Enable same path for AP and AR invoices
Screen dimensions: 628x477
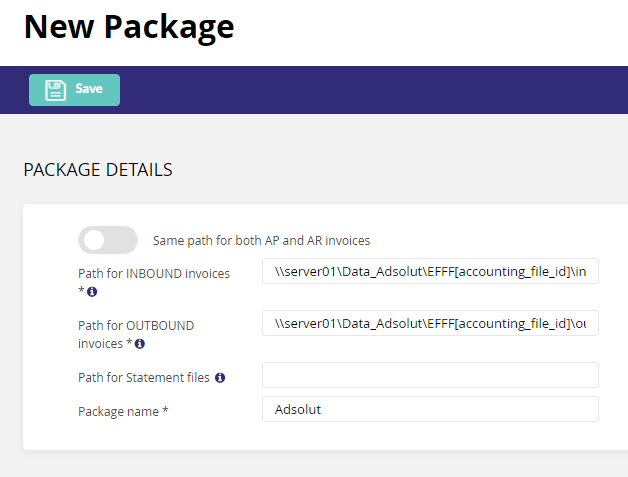coord(108,240)
